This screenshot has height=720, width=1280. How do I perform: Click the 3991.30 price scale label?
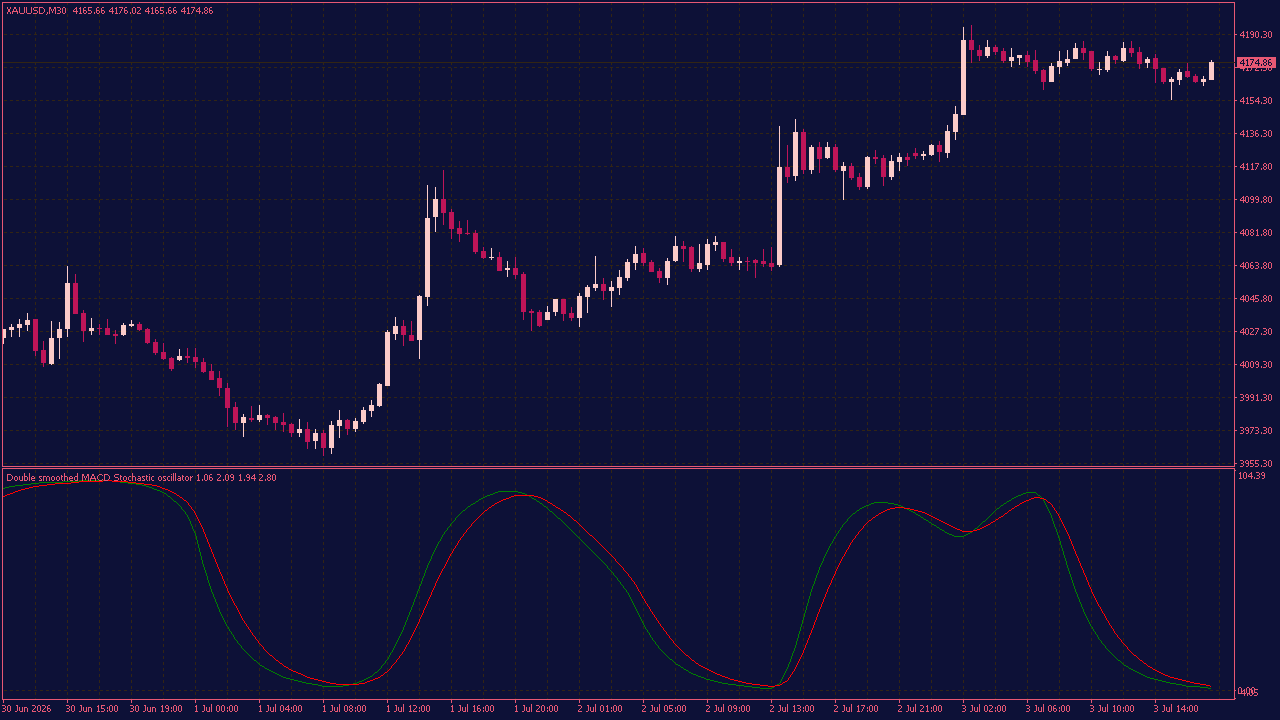point(1256,398)
